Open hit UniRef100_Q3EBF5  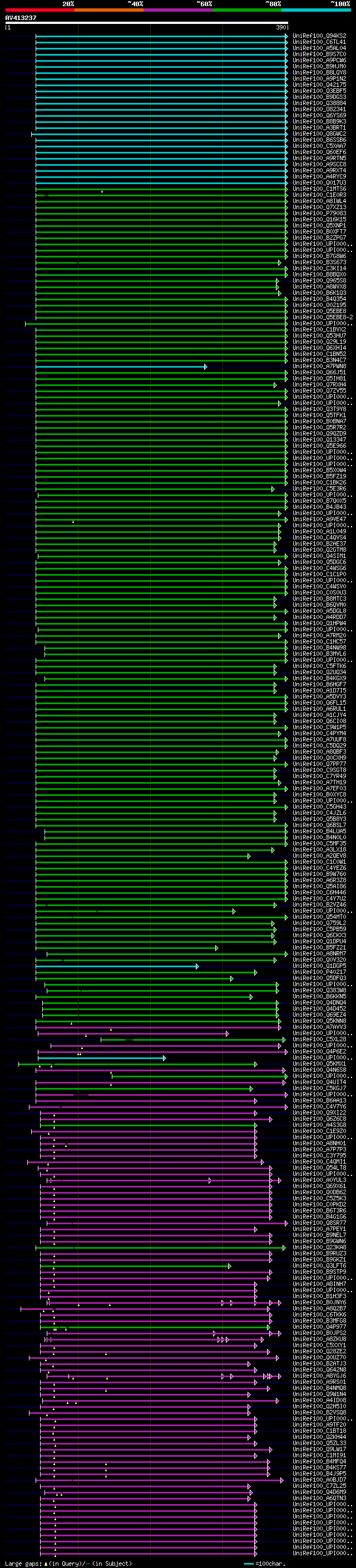(x=319, y=91)
